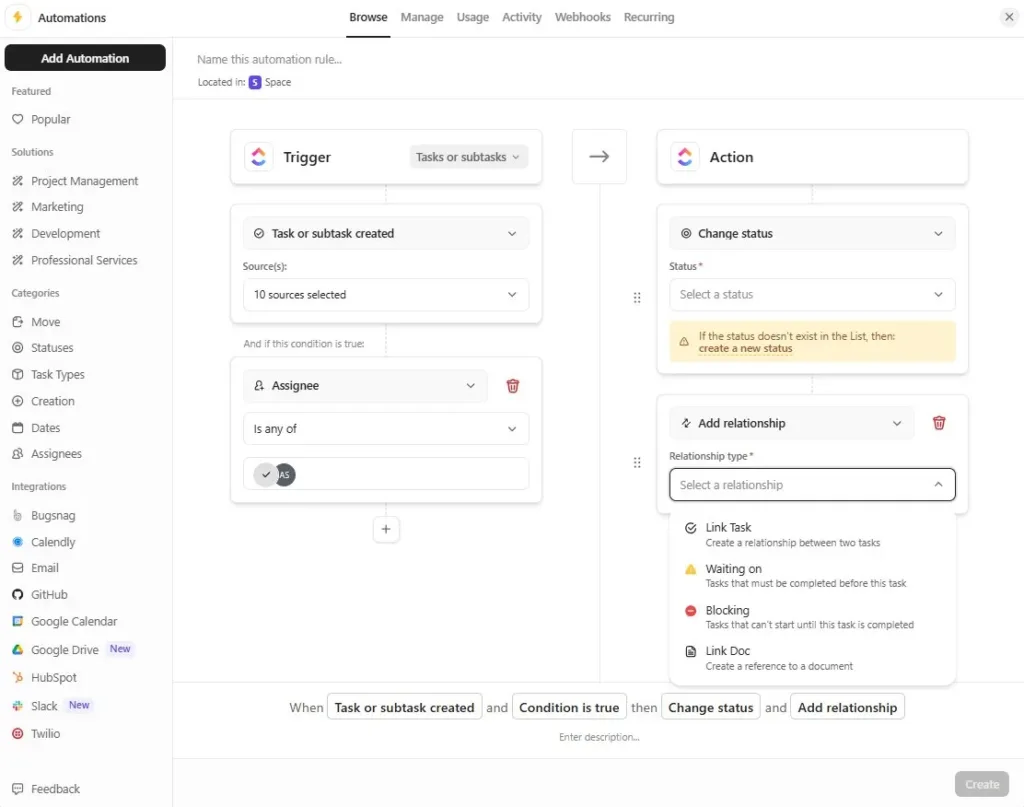Select the Email integration
Screen dimensions: 1024x807
[35, 568]
